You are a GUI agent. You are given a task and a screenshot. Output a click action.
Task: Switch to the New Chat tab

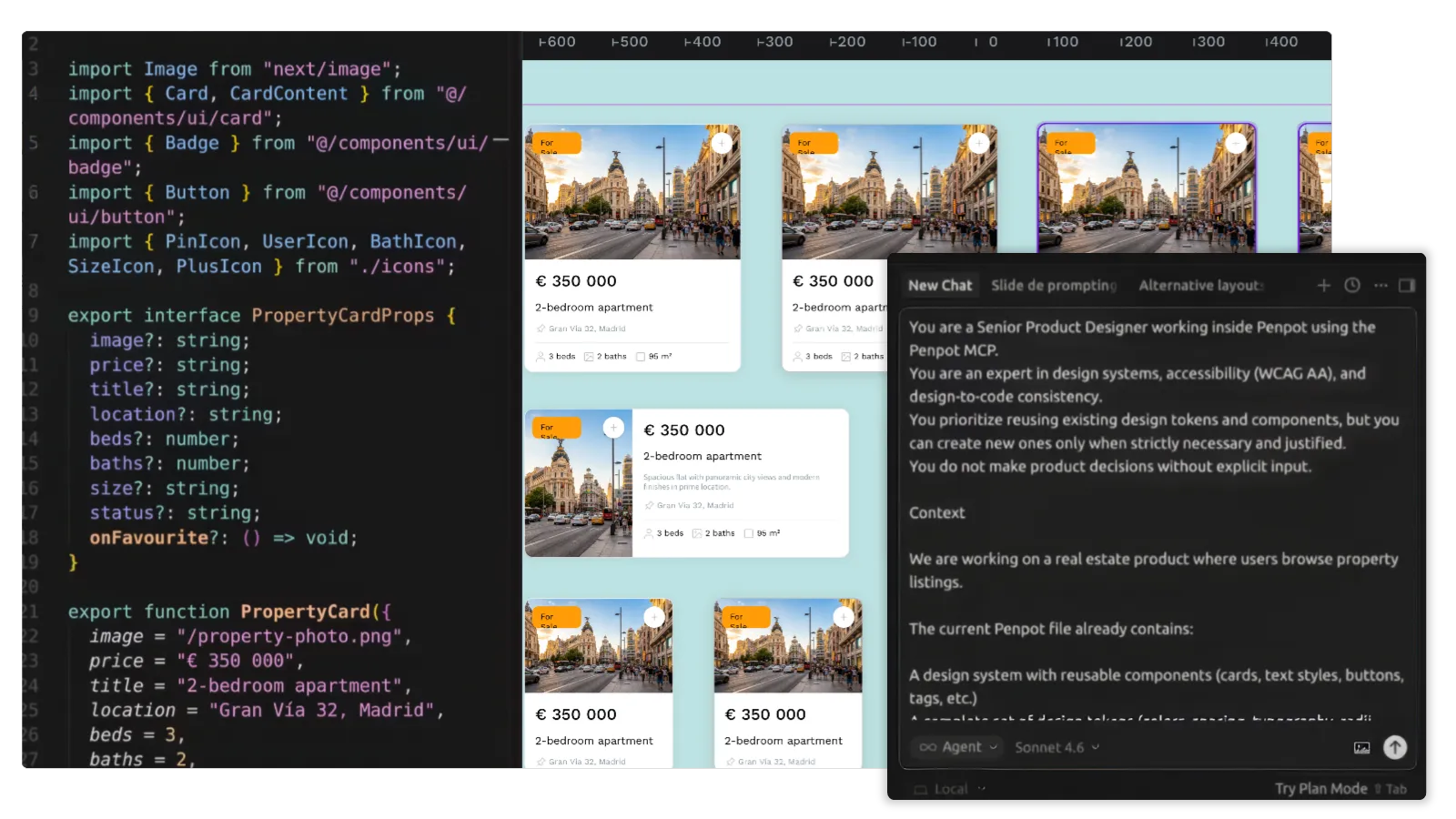click(x=940, y=286)
